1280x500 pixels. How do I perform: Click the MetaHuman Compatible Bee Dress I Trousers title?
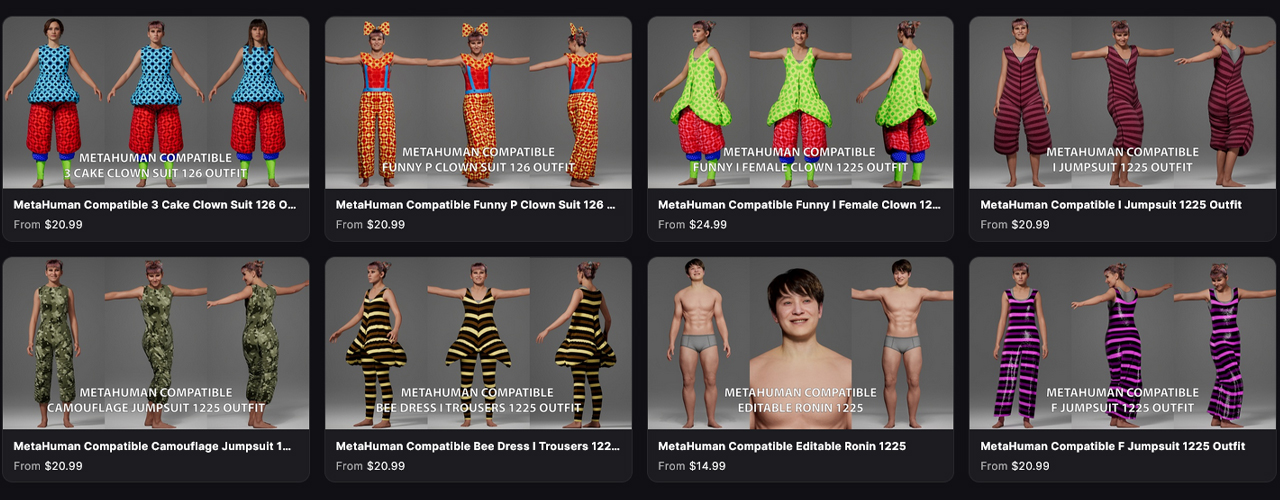(x=478, y=446)
